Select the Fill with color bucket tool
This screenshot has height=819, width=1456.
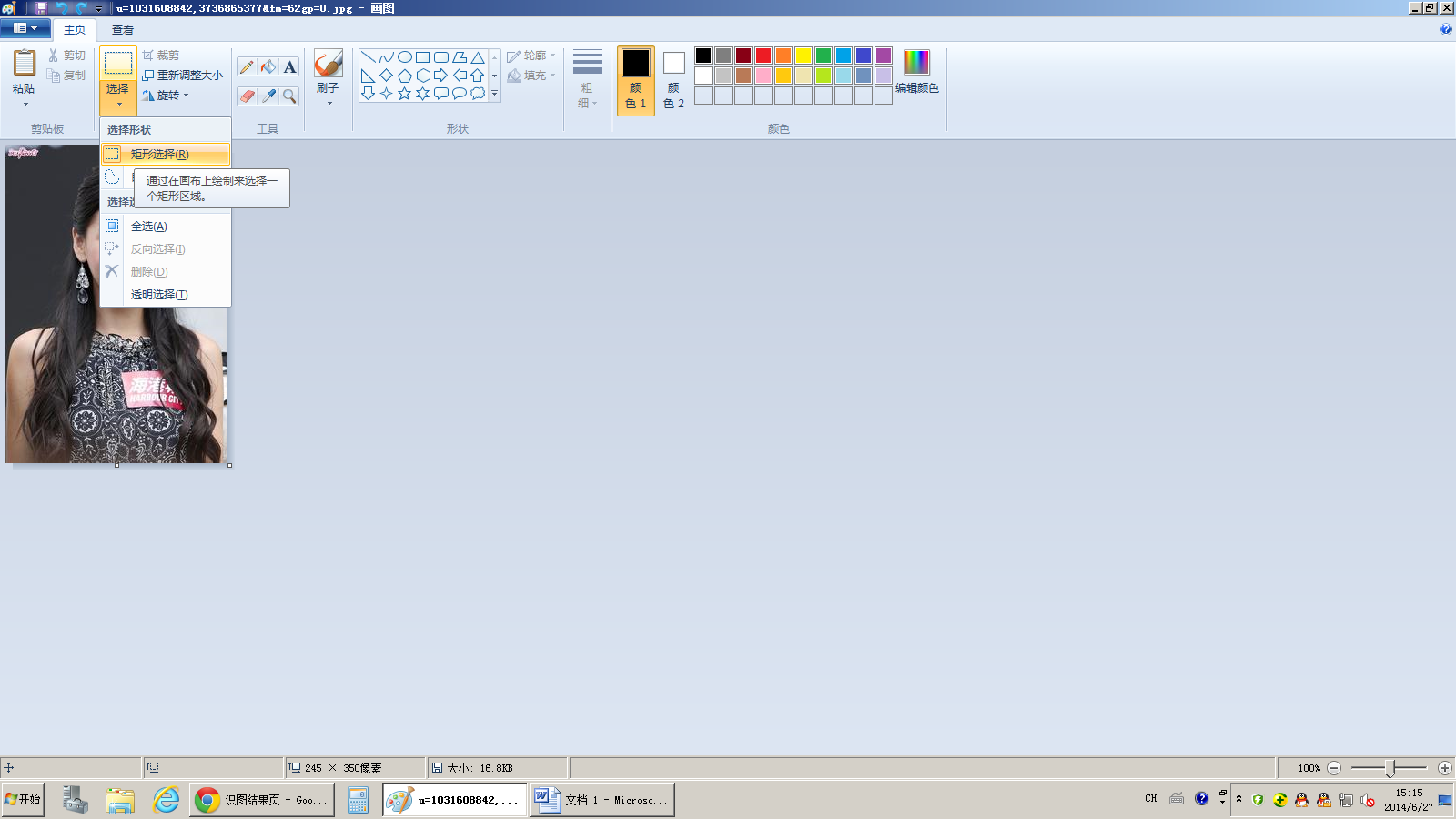[268, 66]
